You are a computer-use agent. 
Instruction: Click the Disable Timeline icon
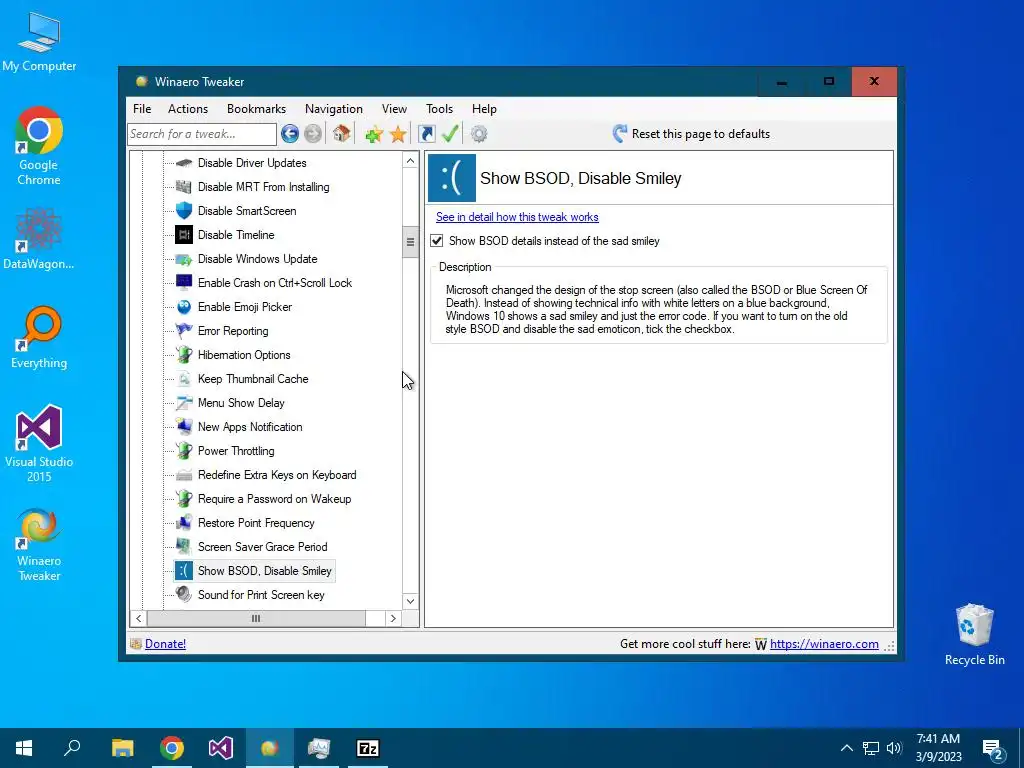pyautogui.click(x=184, y=234)
